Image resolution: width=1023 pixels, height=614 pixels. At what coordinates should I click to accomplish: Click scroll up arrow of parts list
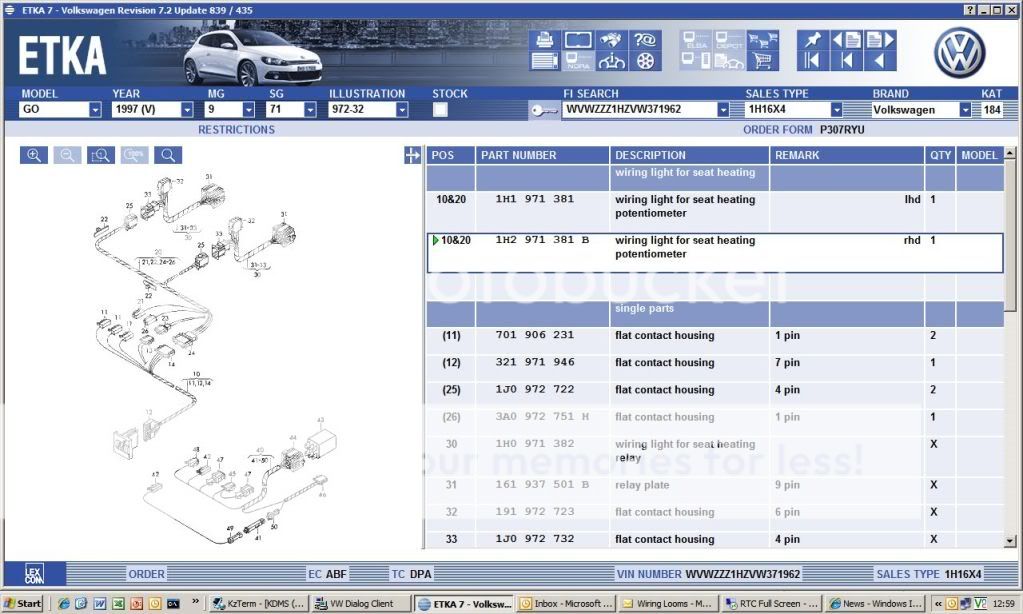pyautogui.click(x=1010, y=153)
